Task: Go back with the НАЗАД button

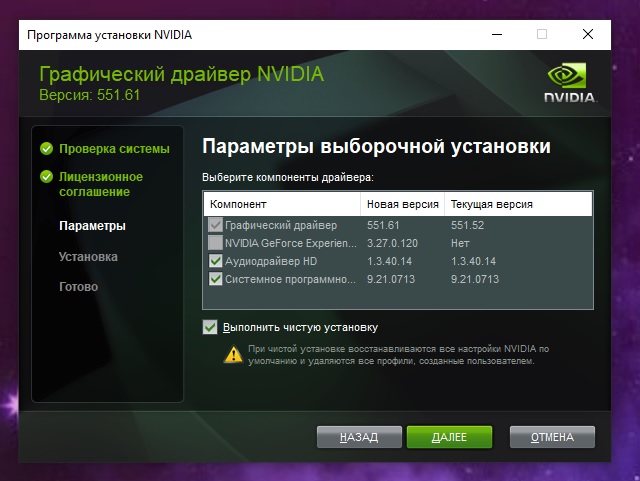Action: (359, 437)
